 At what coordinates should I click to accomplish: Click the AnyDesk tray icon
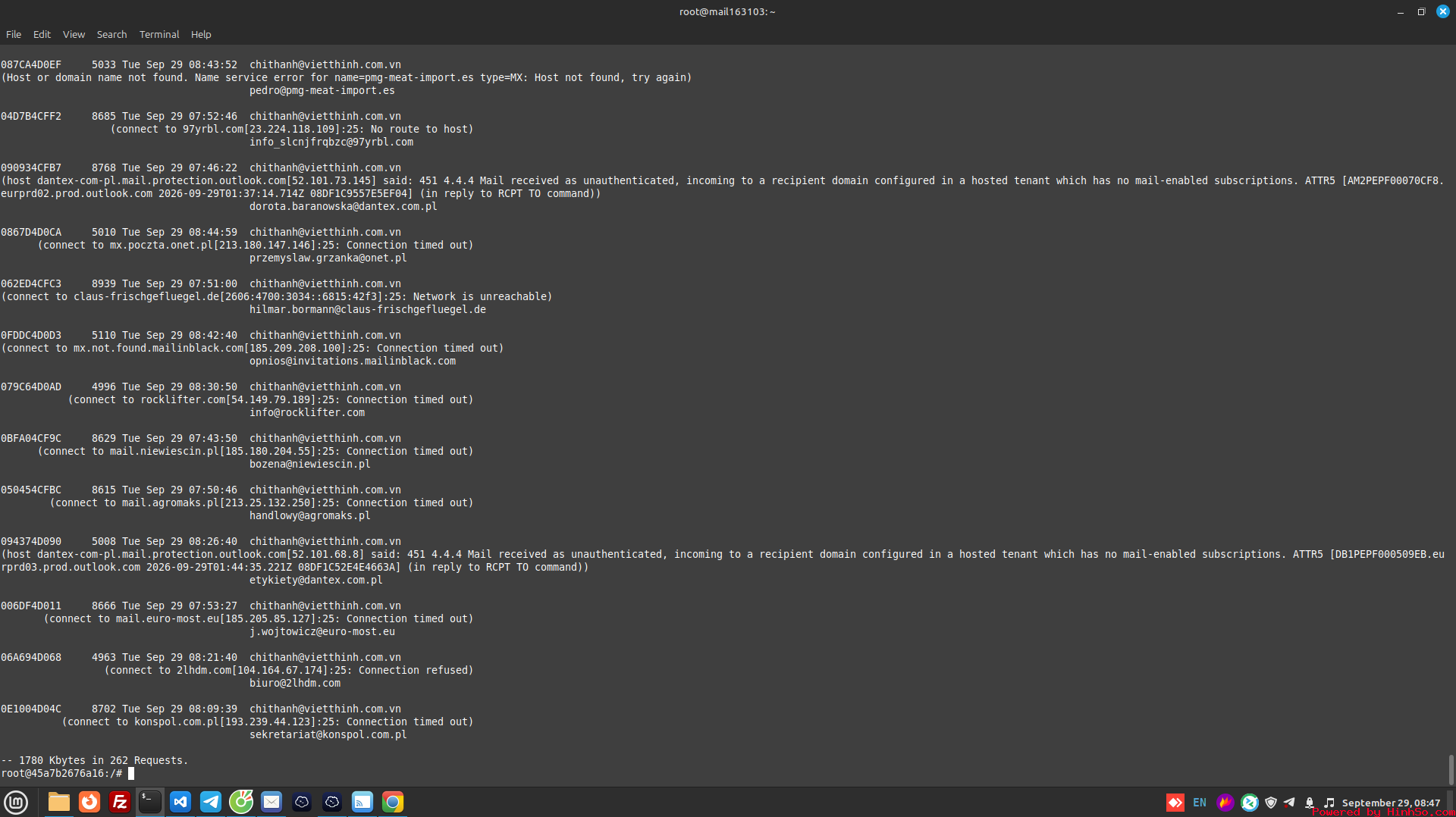[1175, 803]
